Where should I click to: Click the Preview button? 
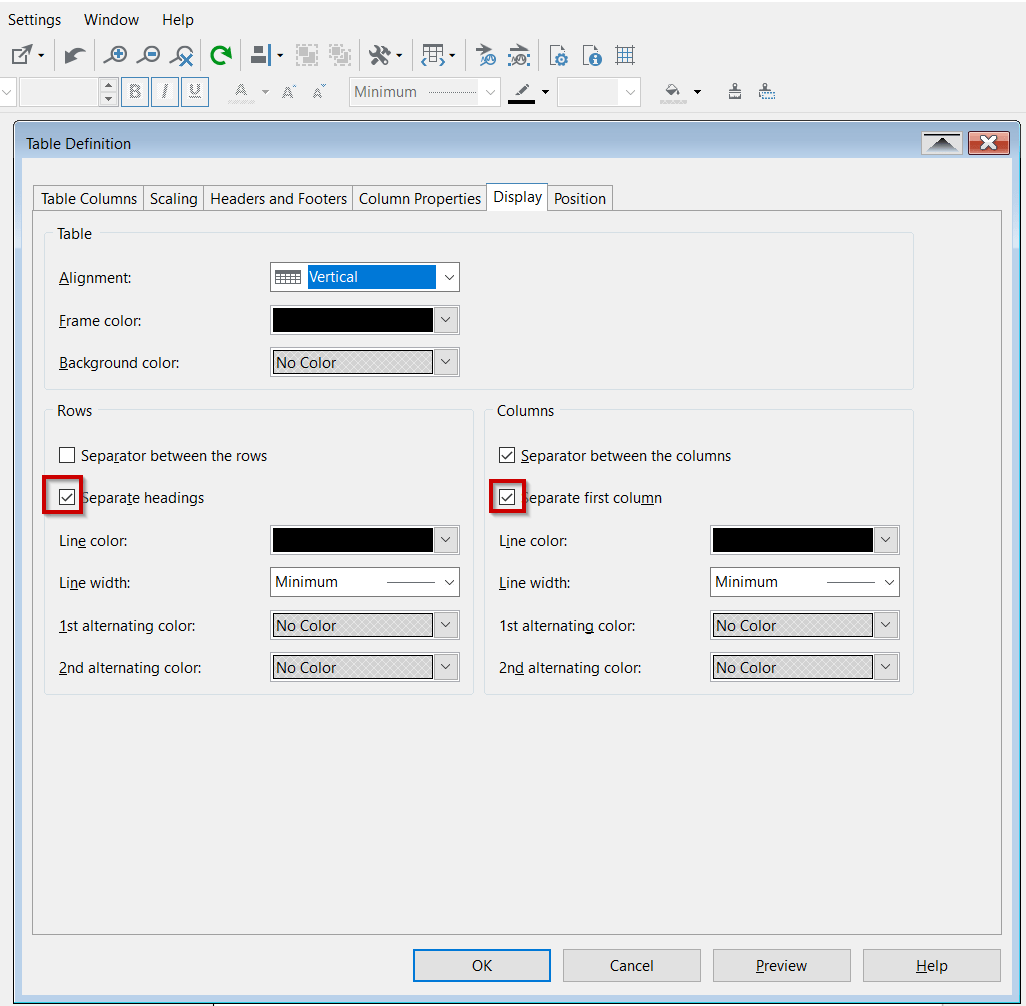(781, 965)
